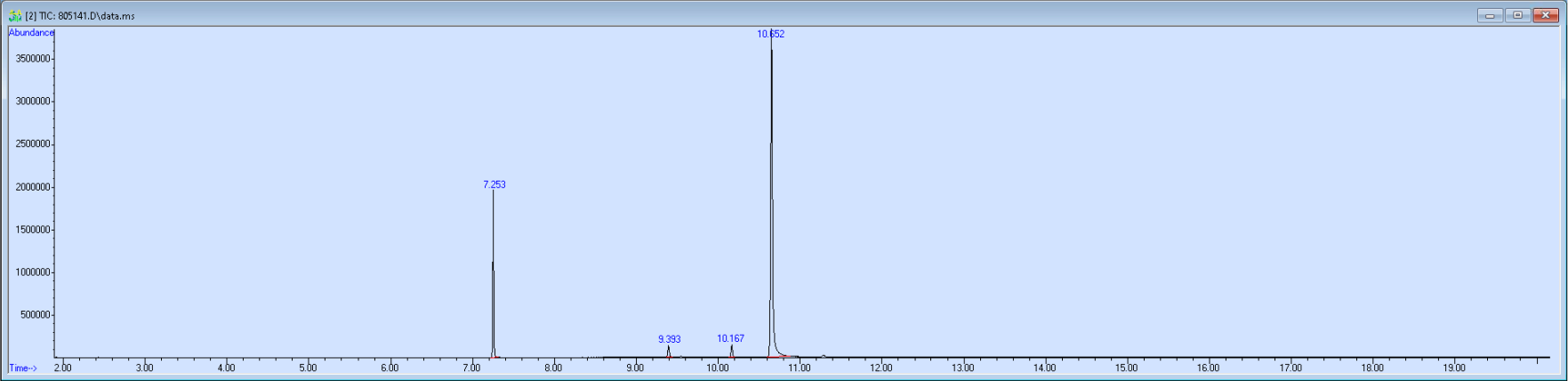Click the 2.00 time axis value
Image resolution: width=1568 pixels, height=381 pixels.
[63, 368]
